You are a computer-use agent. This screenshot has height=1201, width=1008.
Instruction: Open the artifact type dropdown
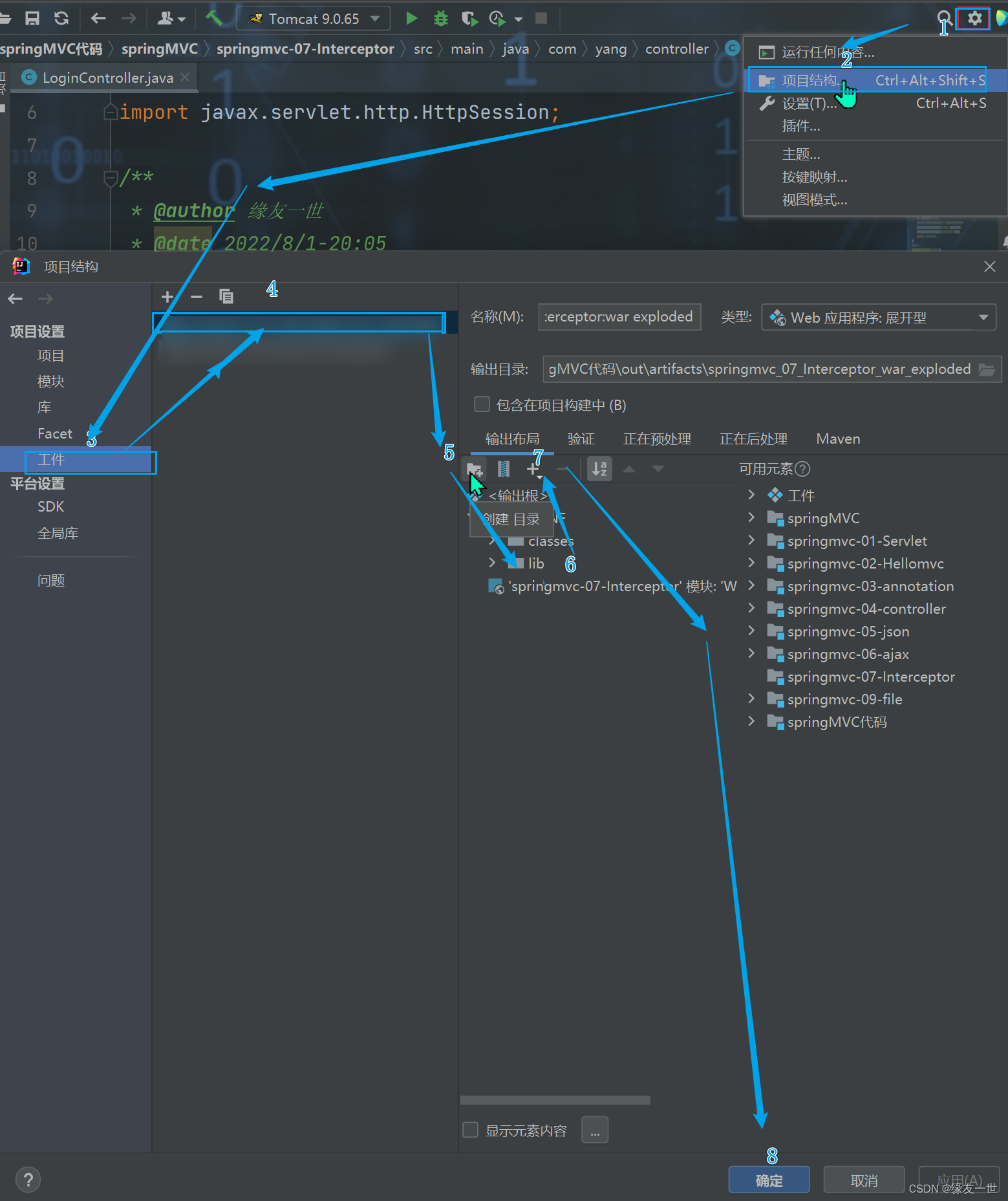tap(879, 318)
